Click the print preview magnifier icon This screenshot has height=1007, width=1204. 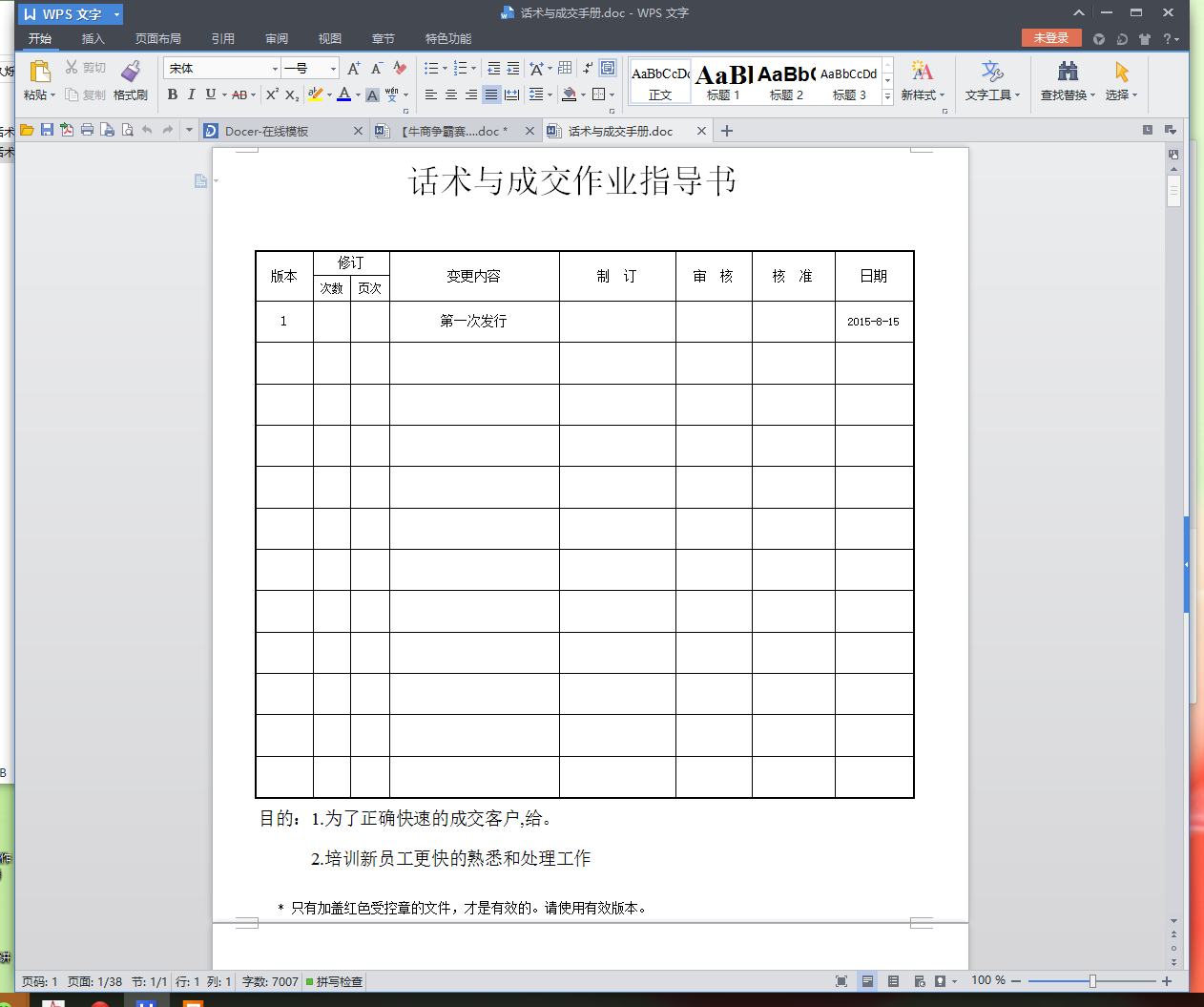(x=127, y=130)
